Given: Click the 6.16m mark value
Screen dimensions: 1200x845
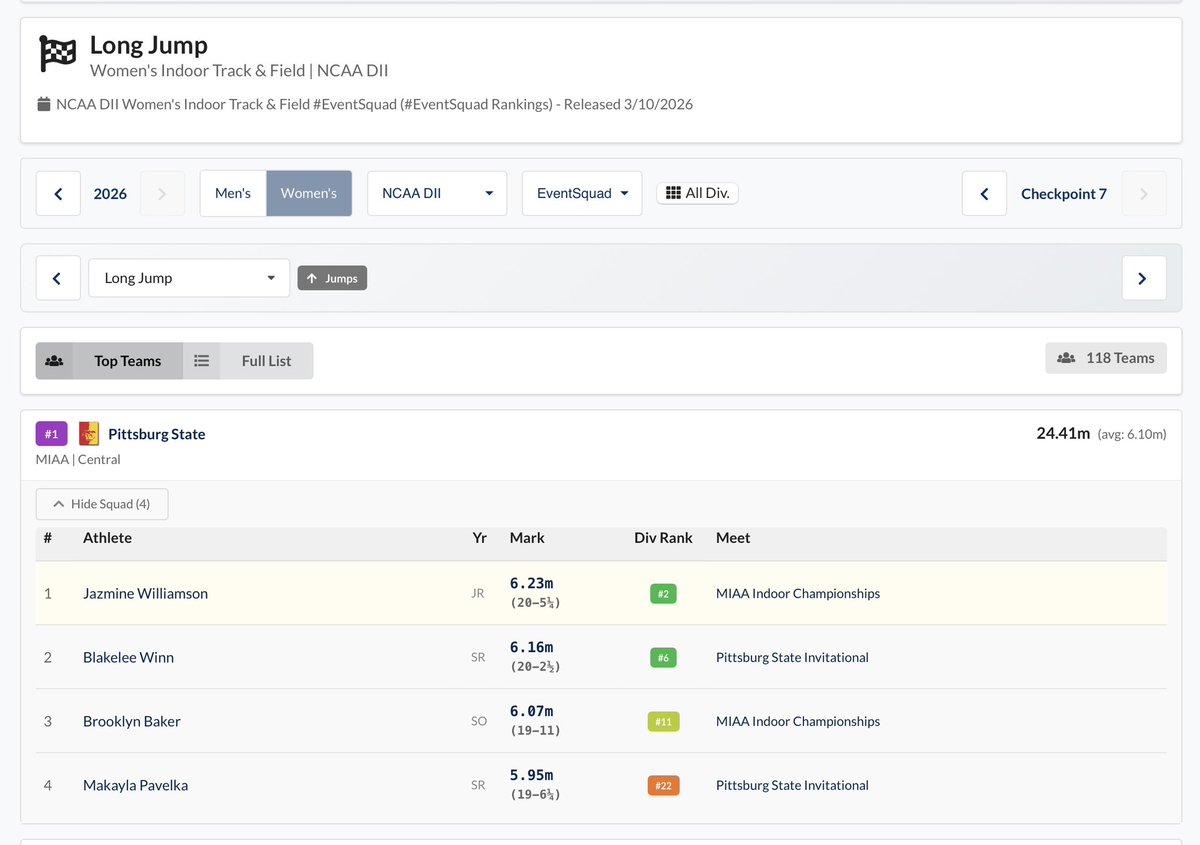Looking at the screenshot, I should click(x=531, y=647).
